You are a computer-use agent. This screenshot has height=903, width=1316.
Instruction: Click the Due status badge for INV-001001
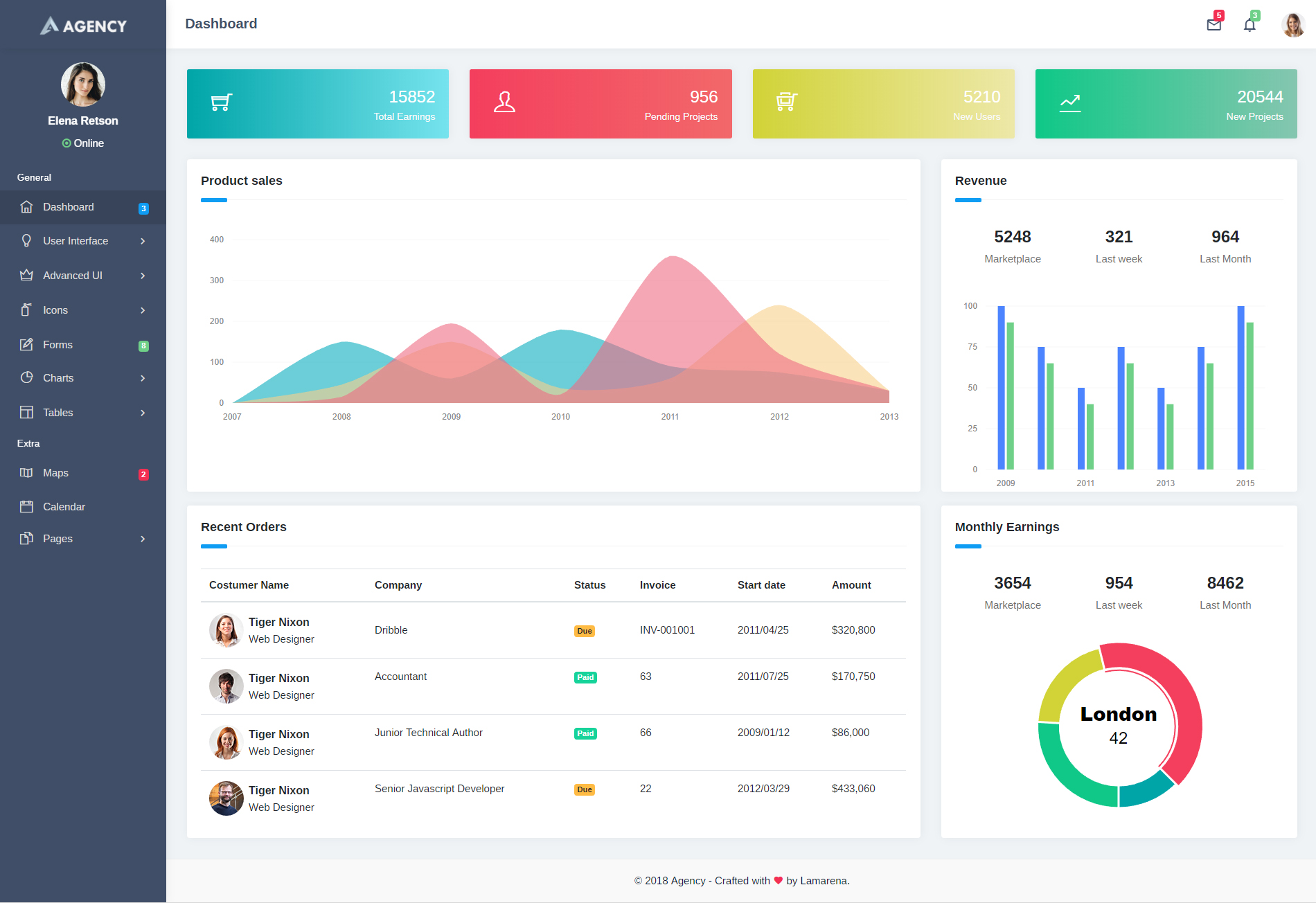(584, 631)
